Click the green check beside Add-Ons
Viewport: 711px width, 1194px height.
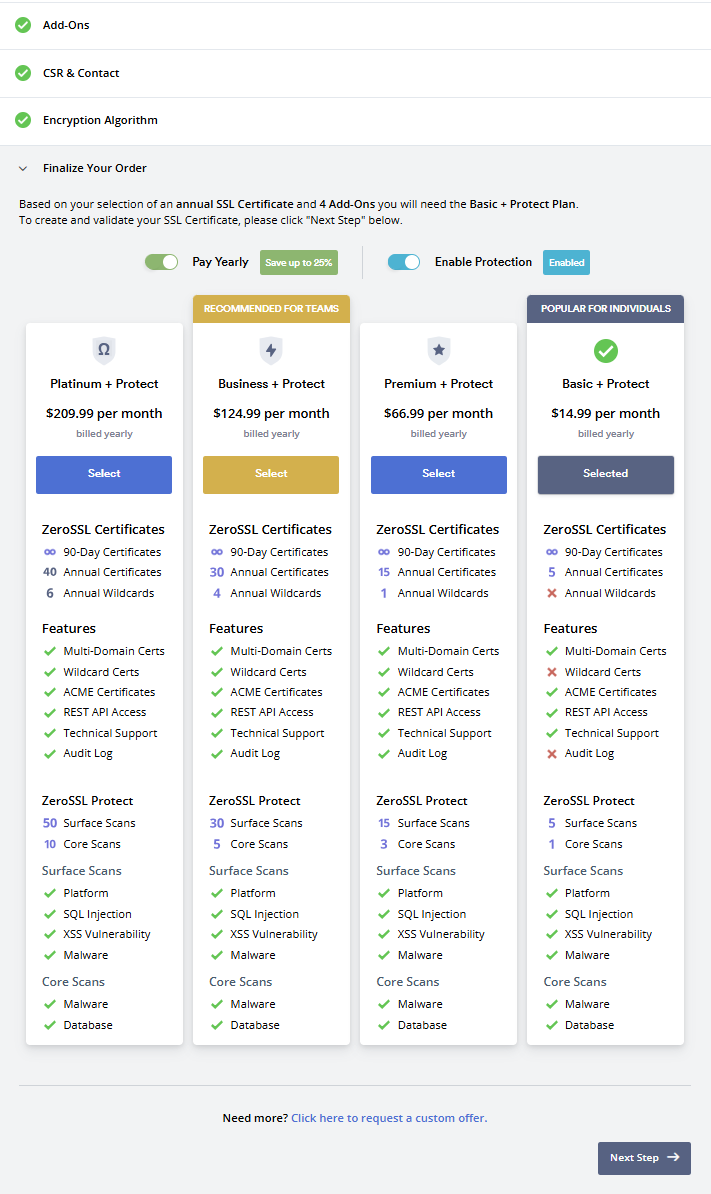(23, 25)
